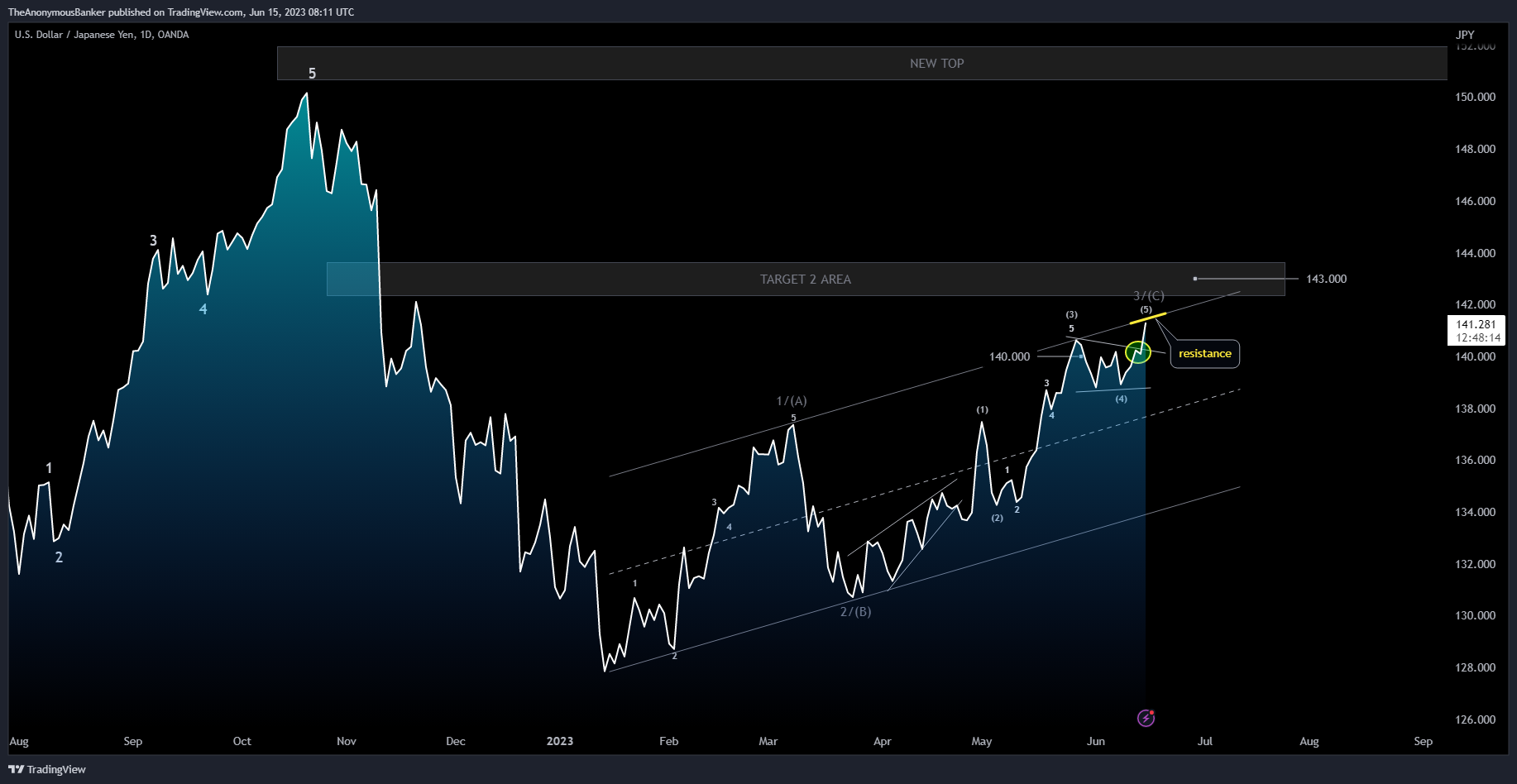Viewport: 1517px width, 784px height.
Task: Click the TradingView logo at bottom left
Action: pyautogui.click(x=47, y=769)
